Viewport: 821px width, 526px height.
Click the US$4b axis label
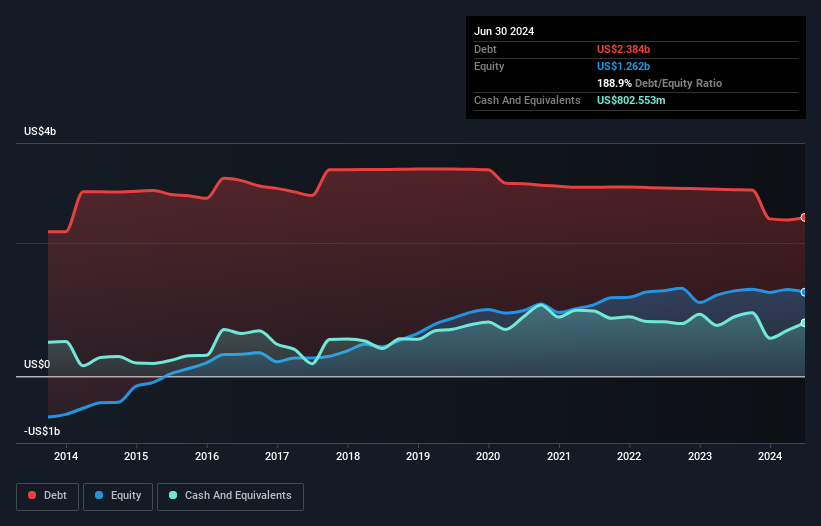(40, 131)
